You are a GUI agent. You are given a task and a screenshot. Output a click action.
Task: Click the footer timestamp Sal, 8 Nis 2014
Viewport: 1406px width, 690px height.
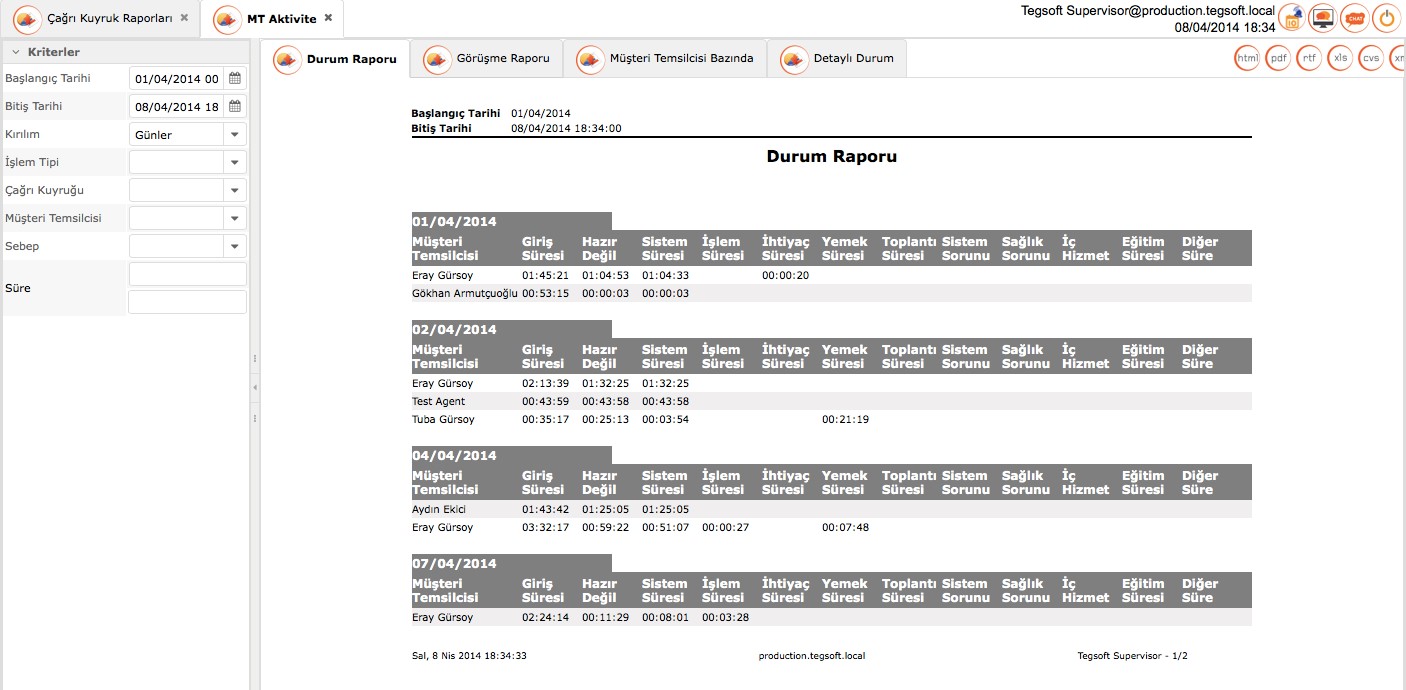(x=469, y=656)
